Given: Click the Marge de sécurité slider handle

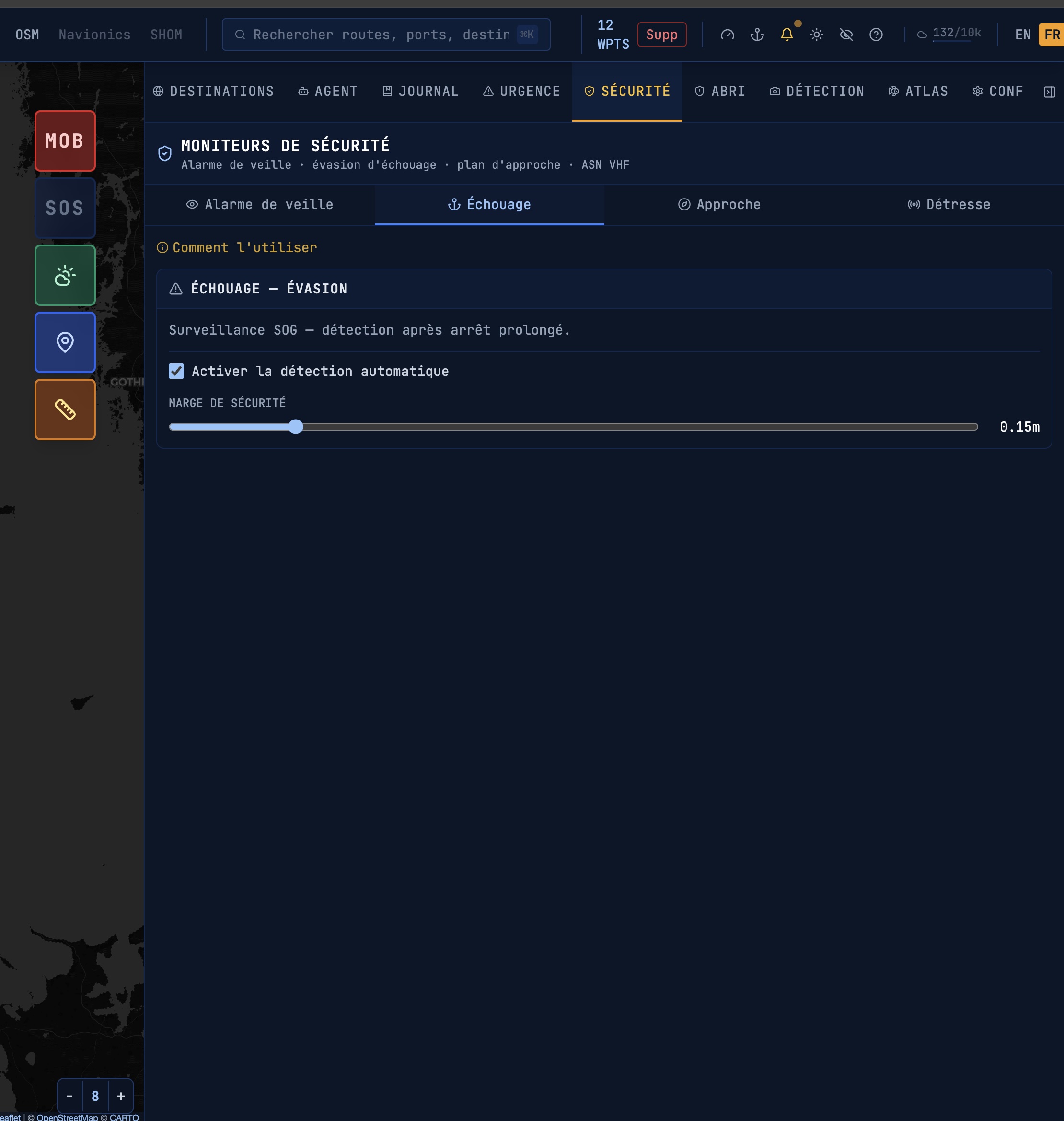Looking at the screenshot, I should point(296,427).
